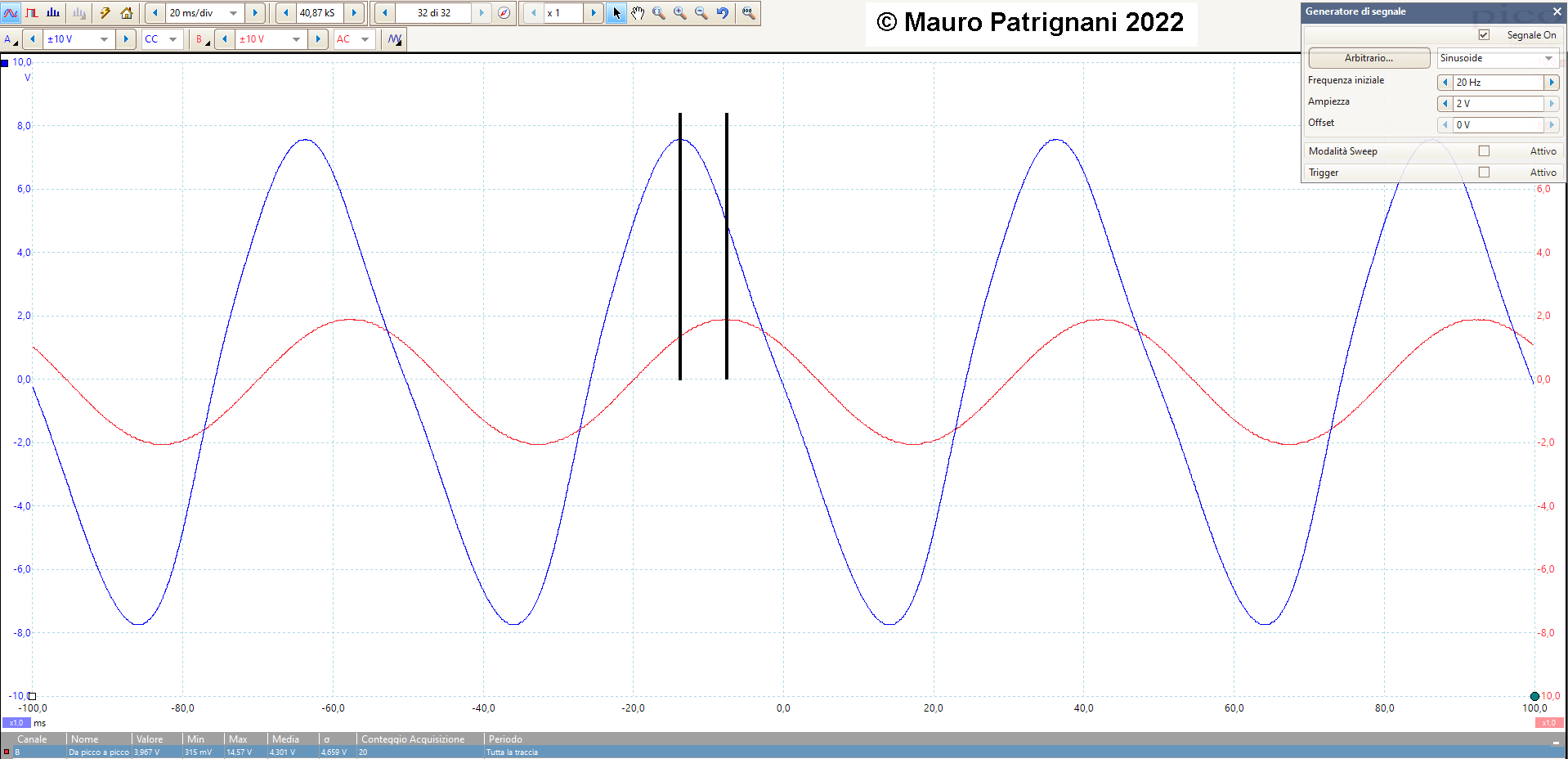1568x759 pixels.
Task: Increase the timebase with right arrow
Action: [255, 13]
